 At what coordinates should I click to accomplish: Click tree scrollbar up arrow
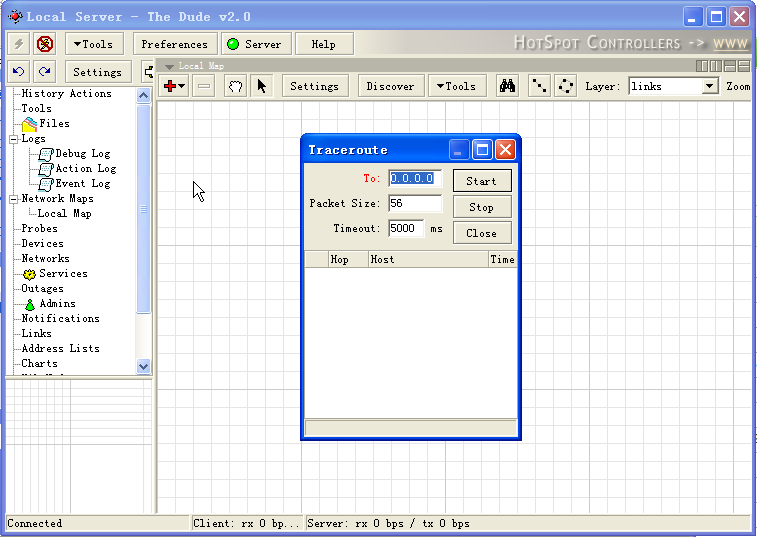[x=143, y=96]
